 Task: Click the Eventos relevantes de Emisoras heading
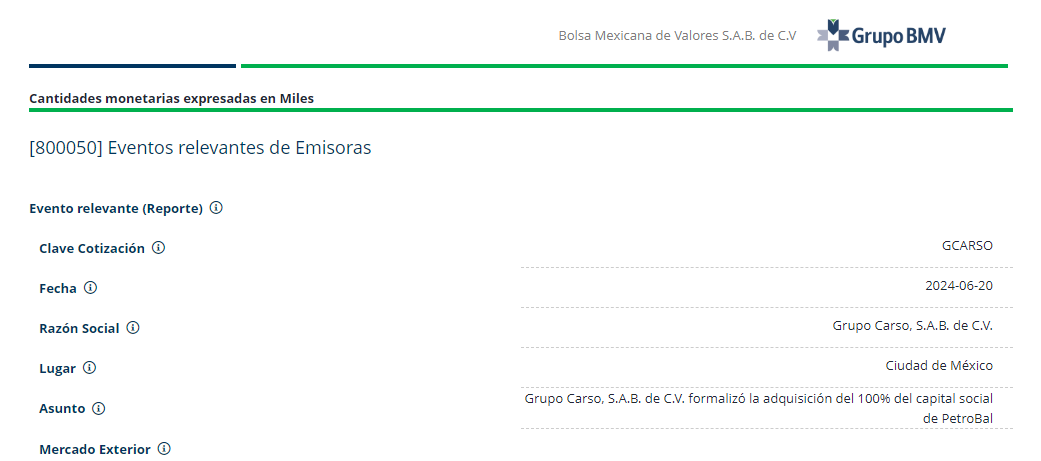[x=200, y=147]
